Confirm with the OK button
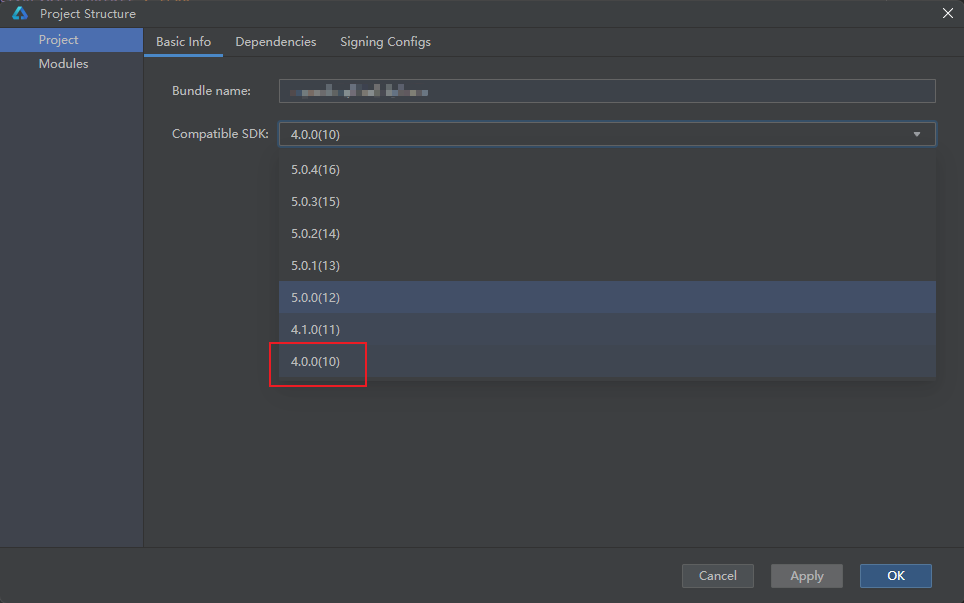The height and width of the screenshot is (603, 964). (895, 576)
